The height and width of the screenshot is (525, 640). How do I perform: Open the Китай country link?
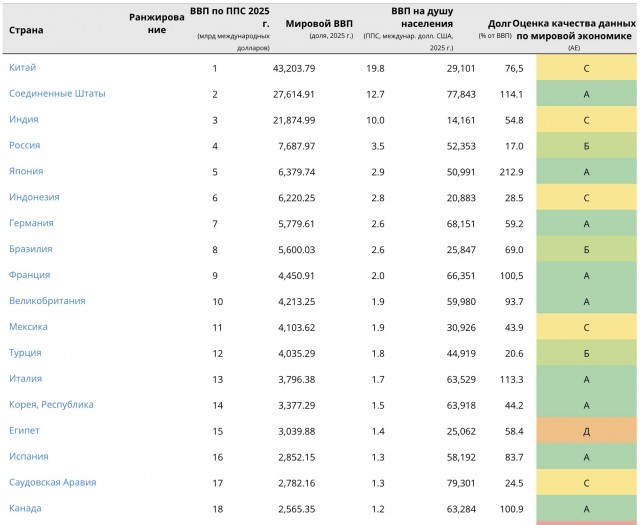(x=22, y=67)
